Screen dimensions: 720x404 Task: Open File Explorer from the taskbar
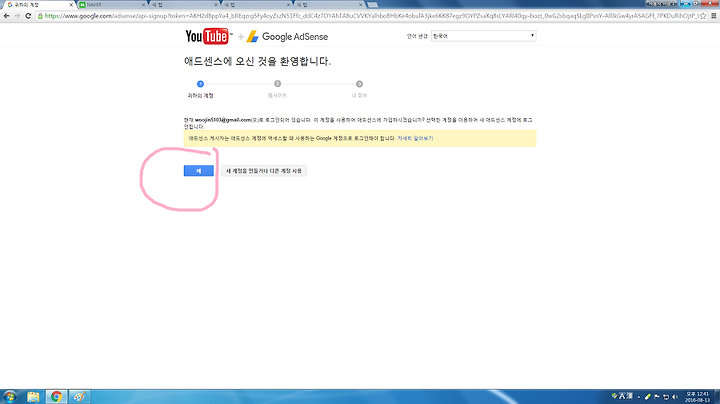(33, 397)
